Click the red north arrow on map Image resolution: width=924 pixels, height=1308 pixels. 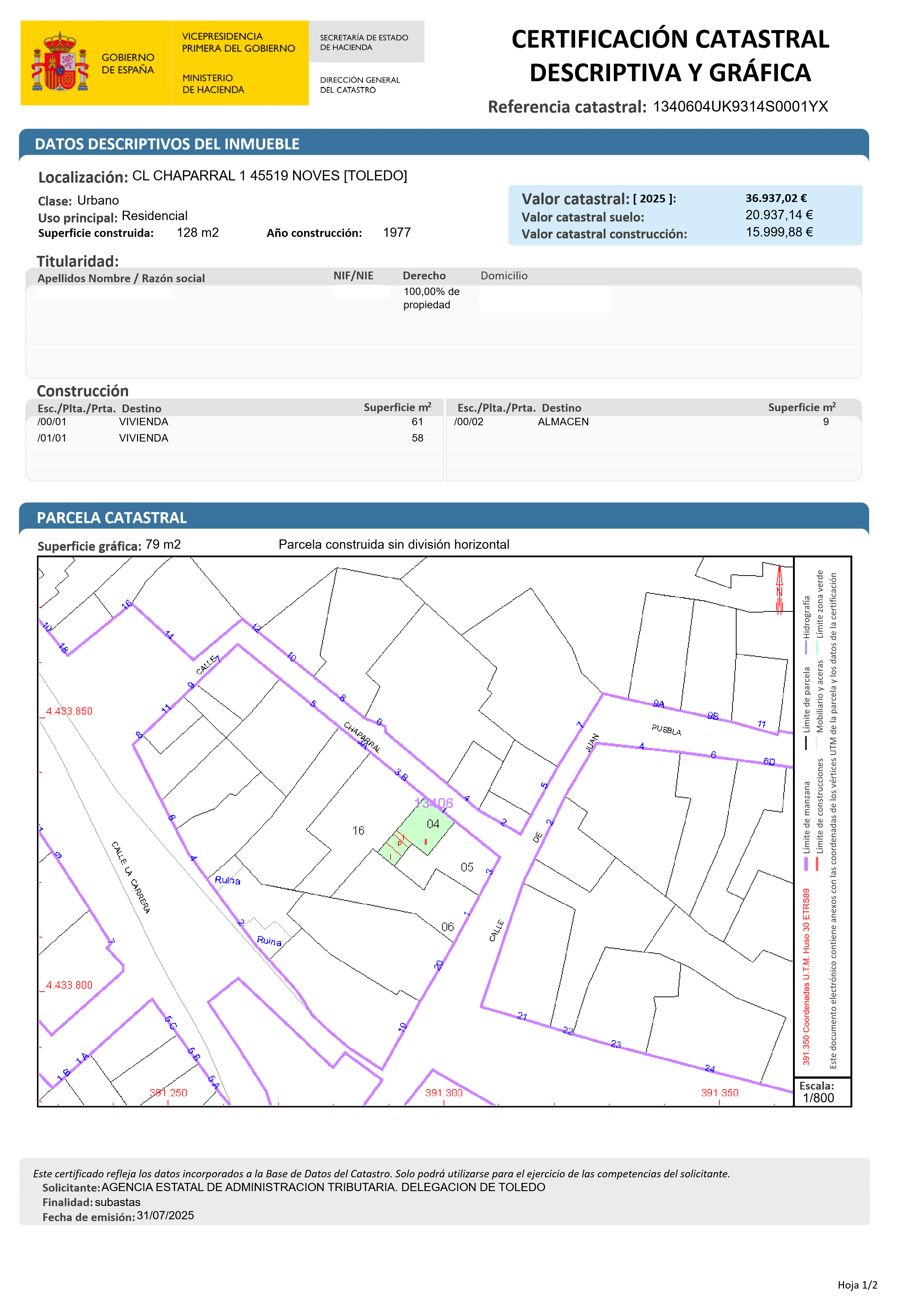tap(780, 590)
